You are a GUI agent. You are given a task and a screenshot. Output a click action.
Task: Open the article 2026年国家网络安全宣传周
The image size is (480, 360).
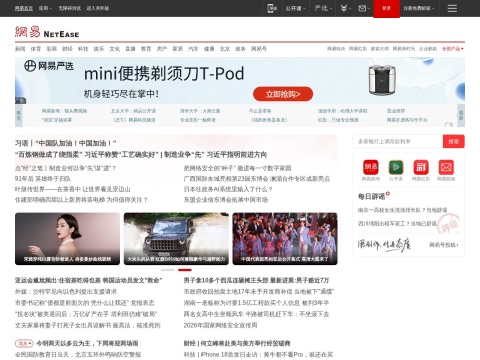pos(220,325)
